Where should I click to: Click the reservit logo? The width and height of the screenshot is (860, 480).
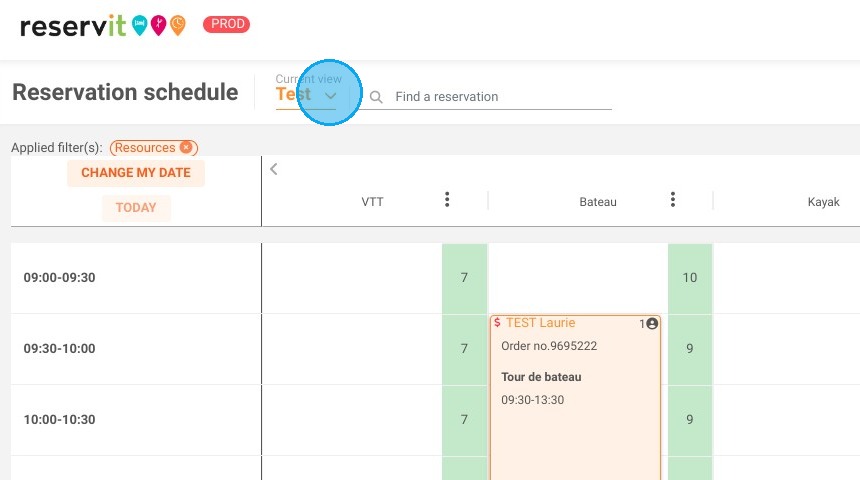pyautogui.click(x=103, y=25)
